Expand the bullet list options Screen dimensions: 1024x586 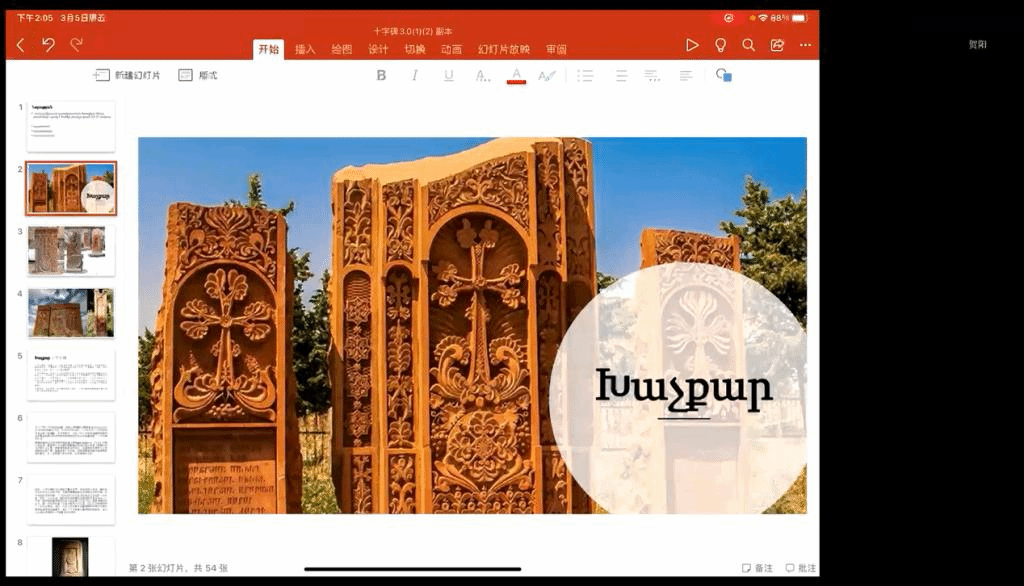click(586, 75)
